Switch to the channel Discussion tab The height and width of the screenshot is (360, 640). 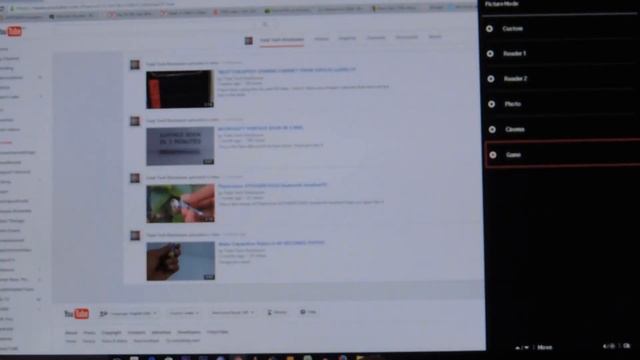pos(407,37)
